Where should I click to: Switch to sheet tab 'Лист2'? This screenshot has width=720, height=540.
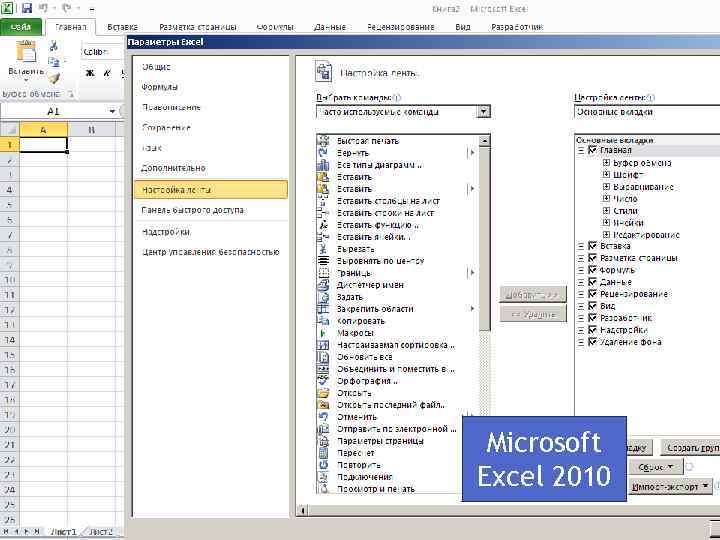[101, 532]
